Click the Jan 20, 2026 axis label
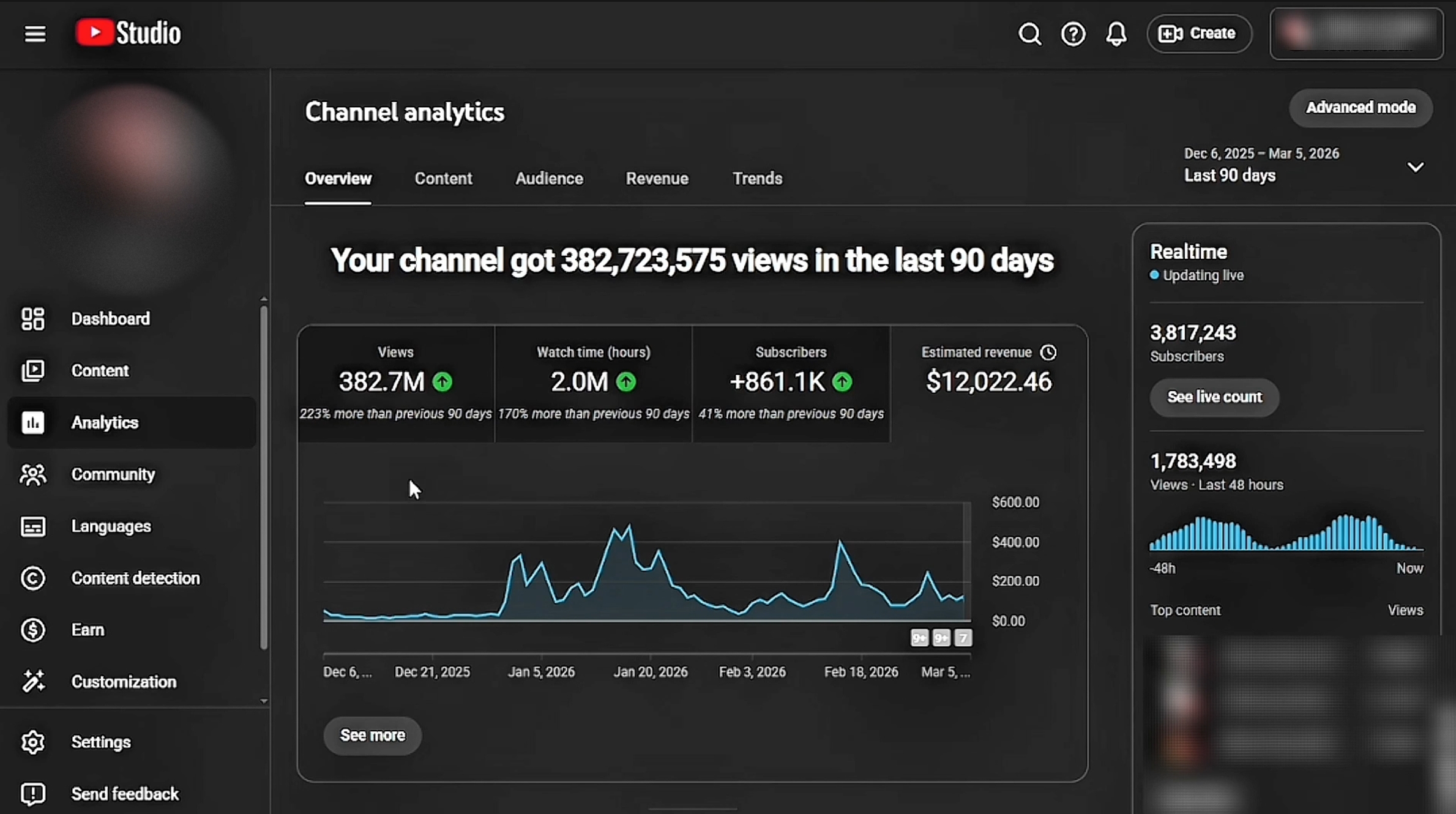Screen dimensions: 1456x814 tap(651, 672)
